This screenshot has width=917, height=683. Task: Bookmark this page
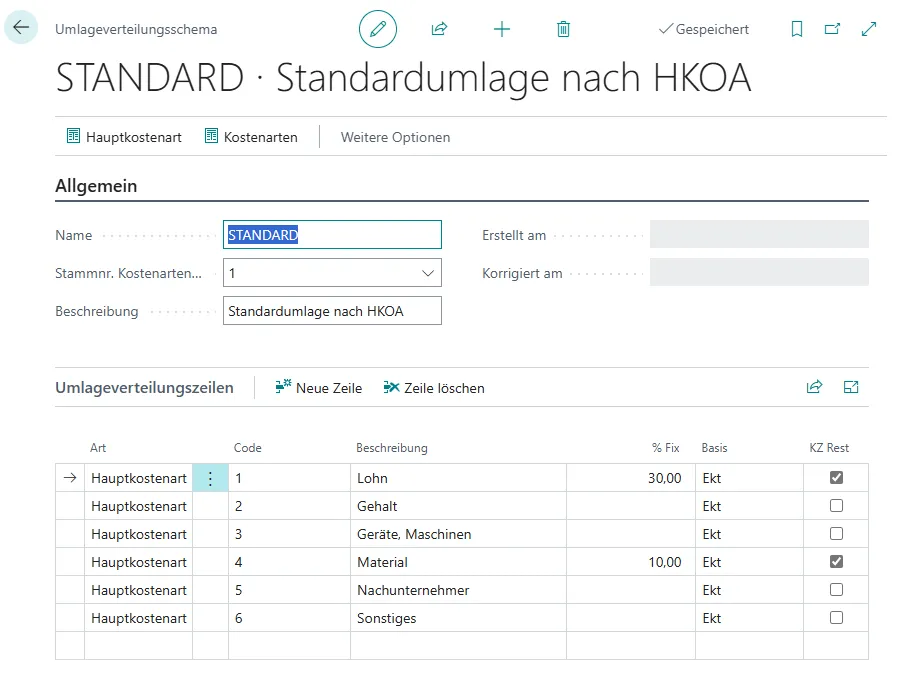click(x=796, y=29)
